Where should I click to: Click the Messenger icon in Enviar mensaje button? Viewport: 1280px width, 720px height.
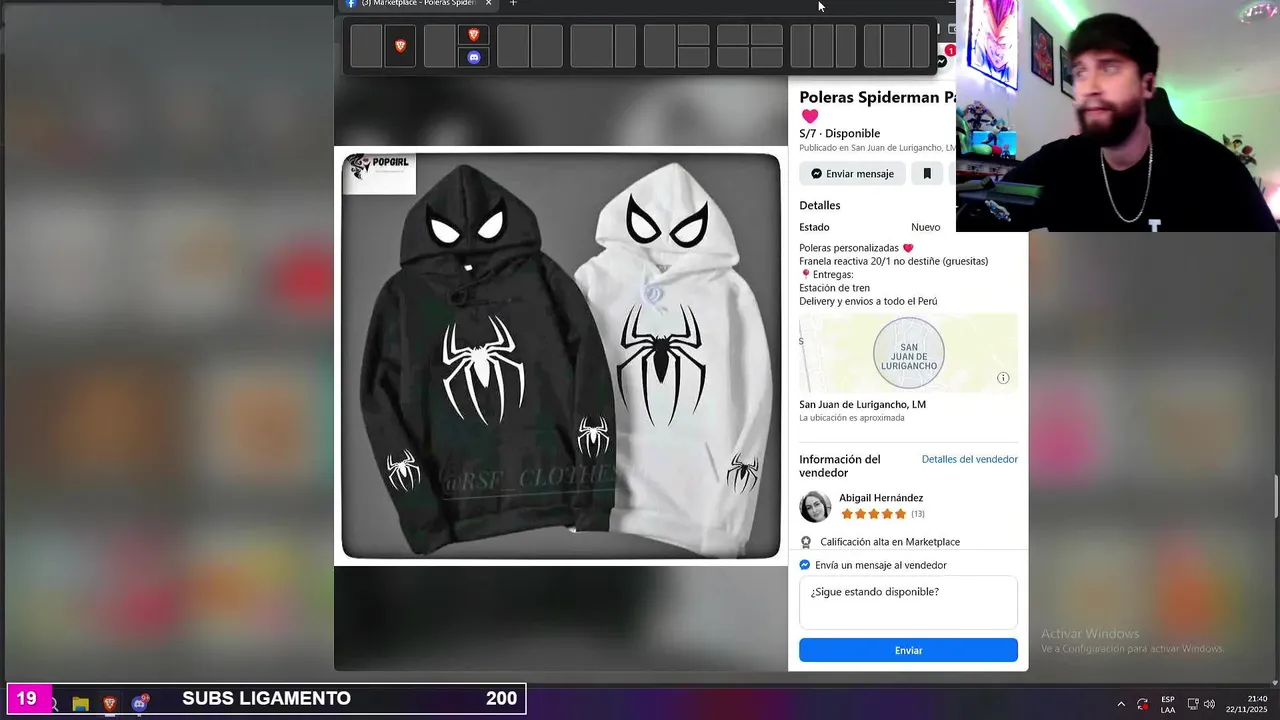coord(817,174)
